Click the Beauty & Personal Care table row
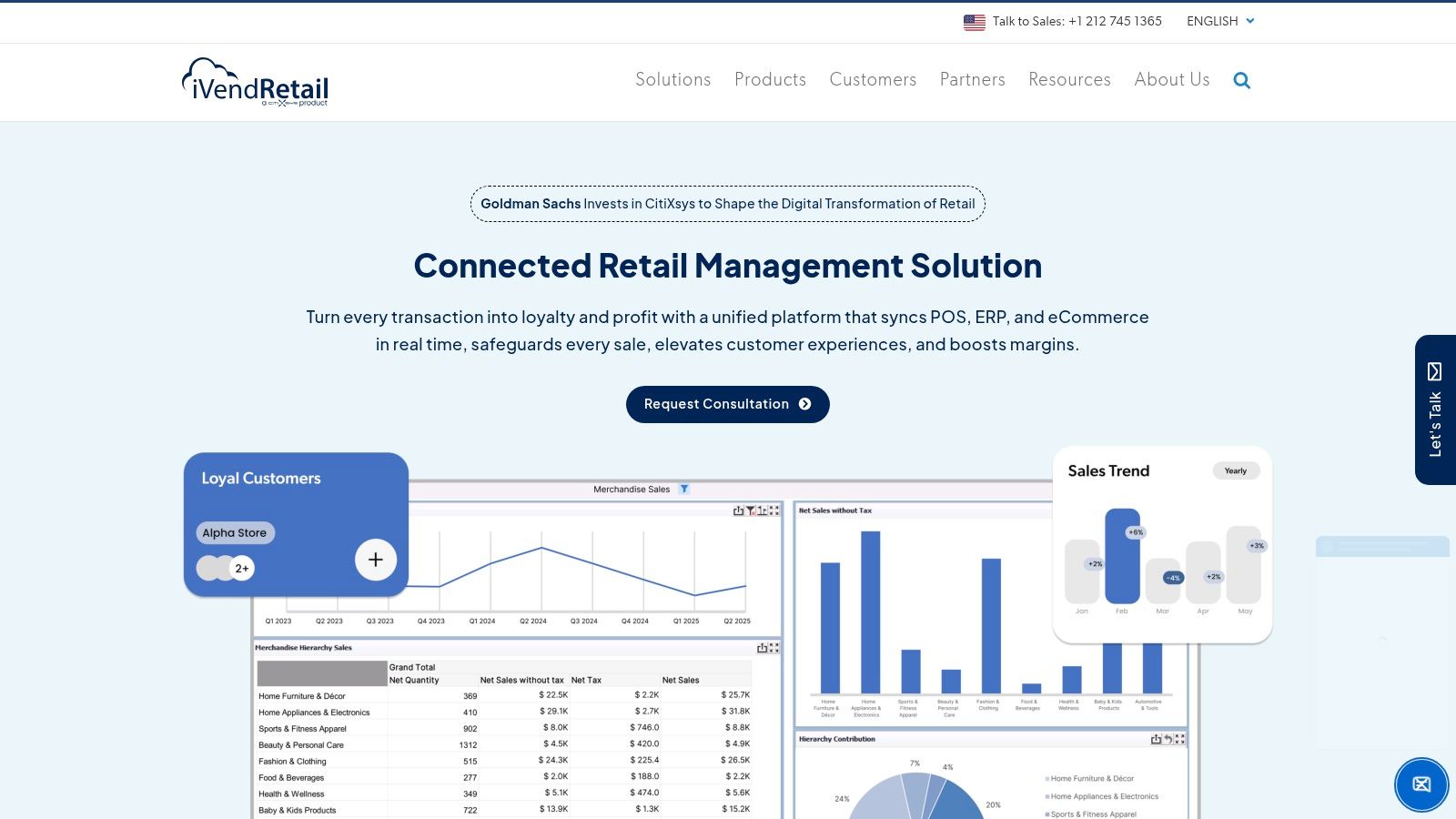 504,744
